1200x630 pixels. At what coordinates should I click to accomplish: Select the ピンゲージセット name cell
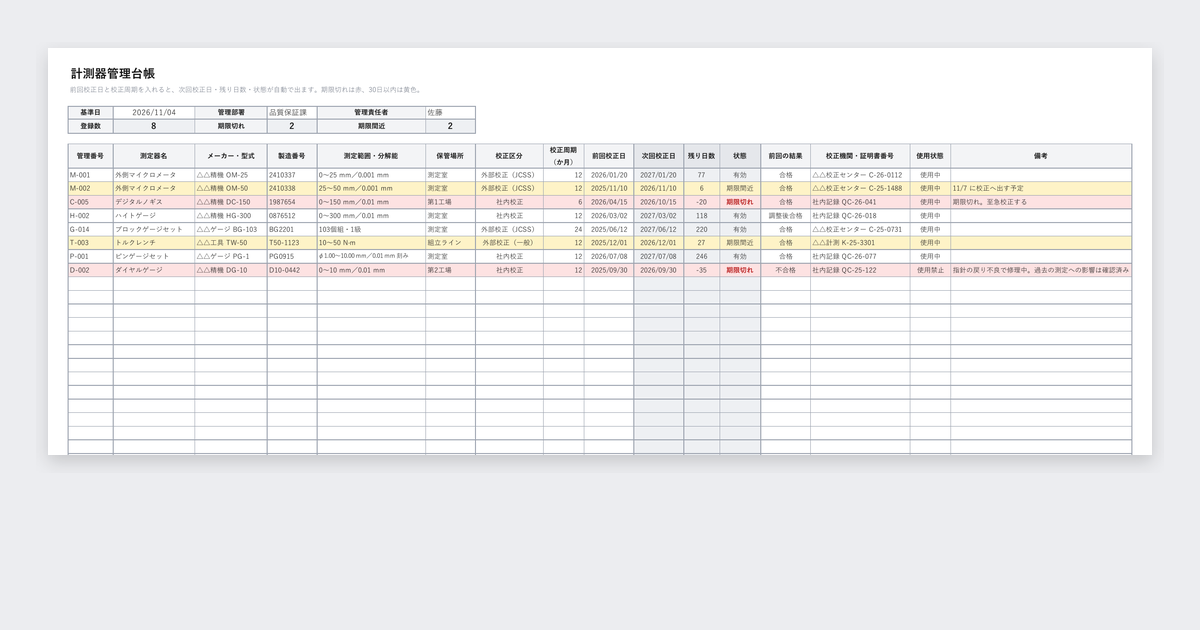tap(154, 256)
